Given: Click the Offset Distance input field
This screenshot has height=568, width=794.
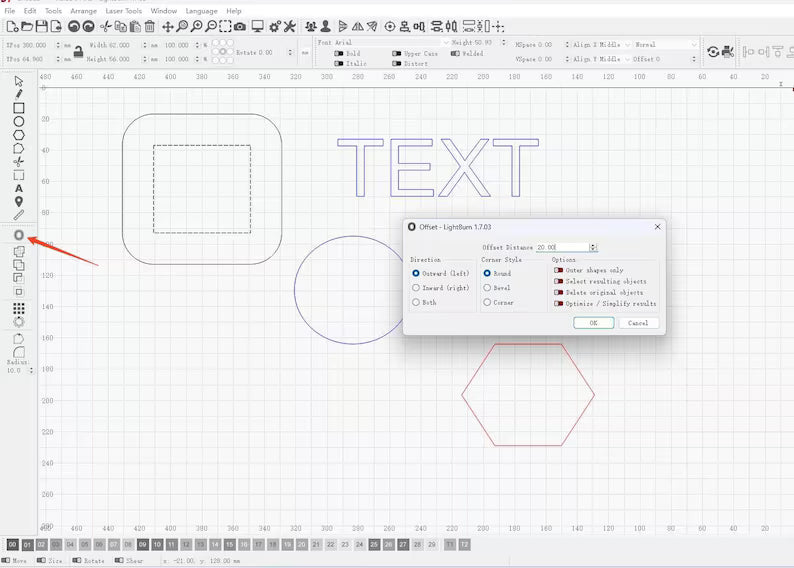Looking at the screenshot, I should pos(562,247).
